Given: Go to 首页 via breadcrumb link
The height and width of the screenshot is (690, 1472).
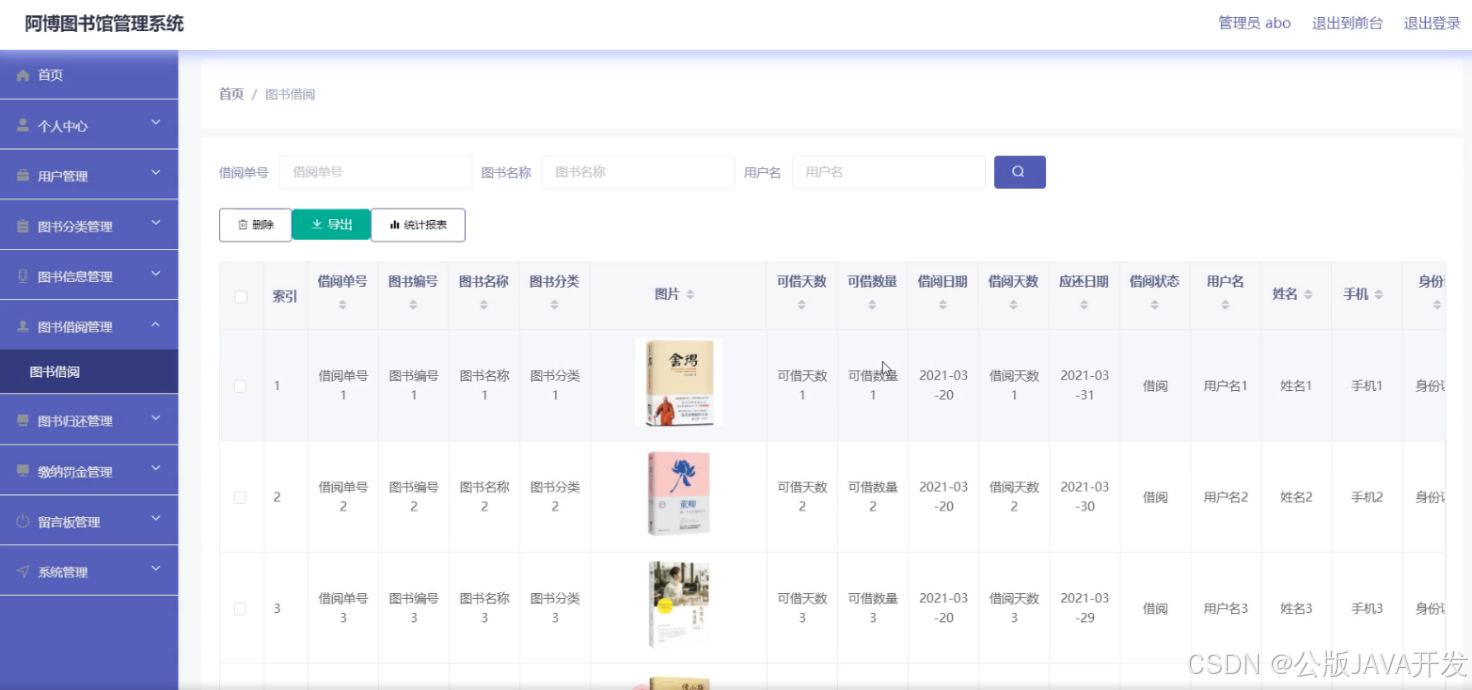Looking at the screenshot, I should click(x=231, y=94).
